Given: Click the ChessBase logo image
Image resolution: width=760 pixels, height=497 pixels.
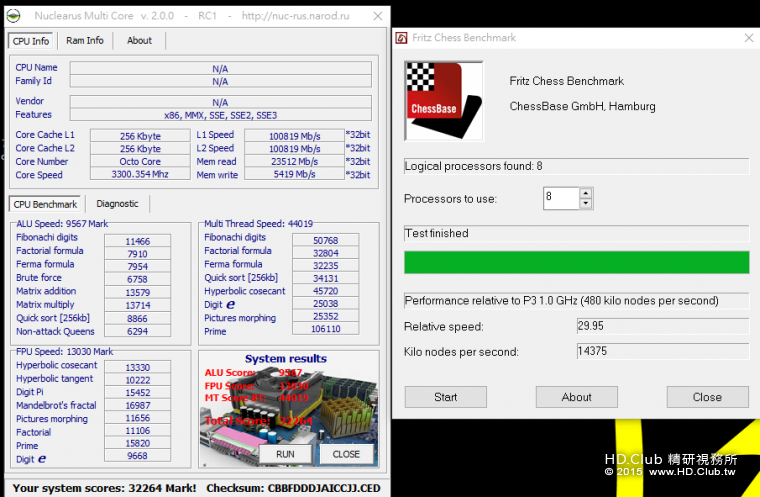Looking at the screenshot, I should tap(443, 101).
